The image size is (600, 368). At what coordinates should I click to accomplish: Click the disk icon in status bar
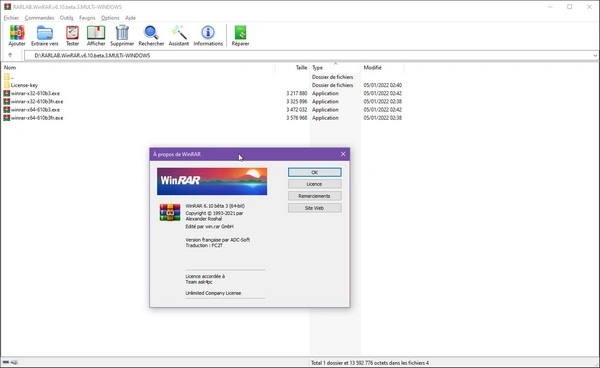pos(6,362)
